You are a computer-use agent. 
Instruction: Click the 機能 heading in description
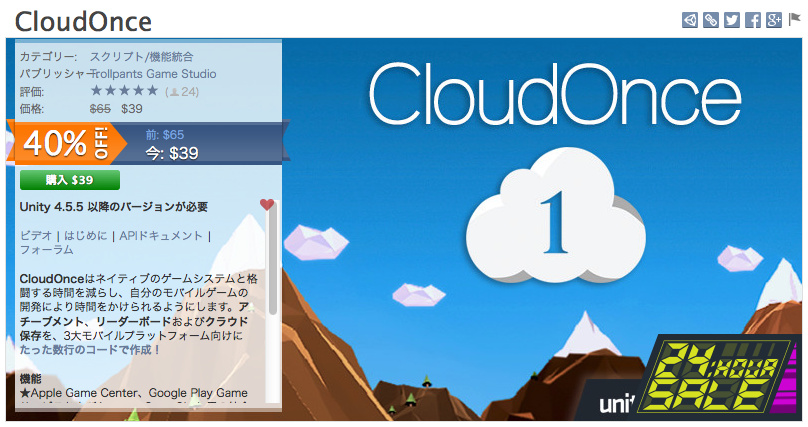tap(30, 379)
